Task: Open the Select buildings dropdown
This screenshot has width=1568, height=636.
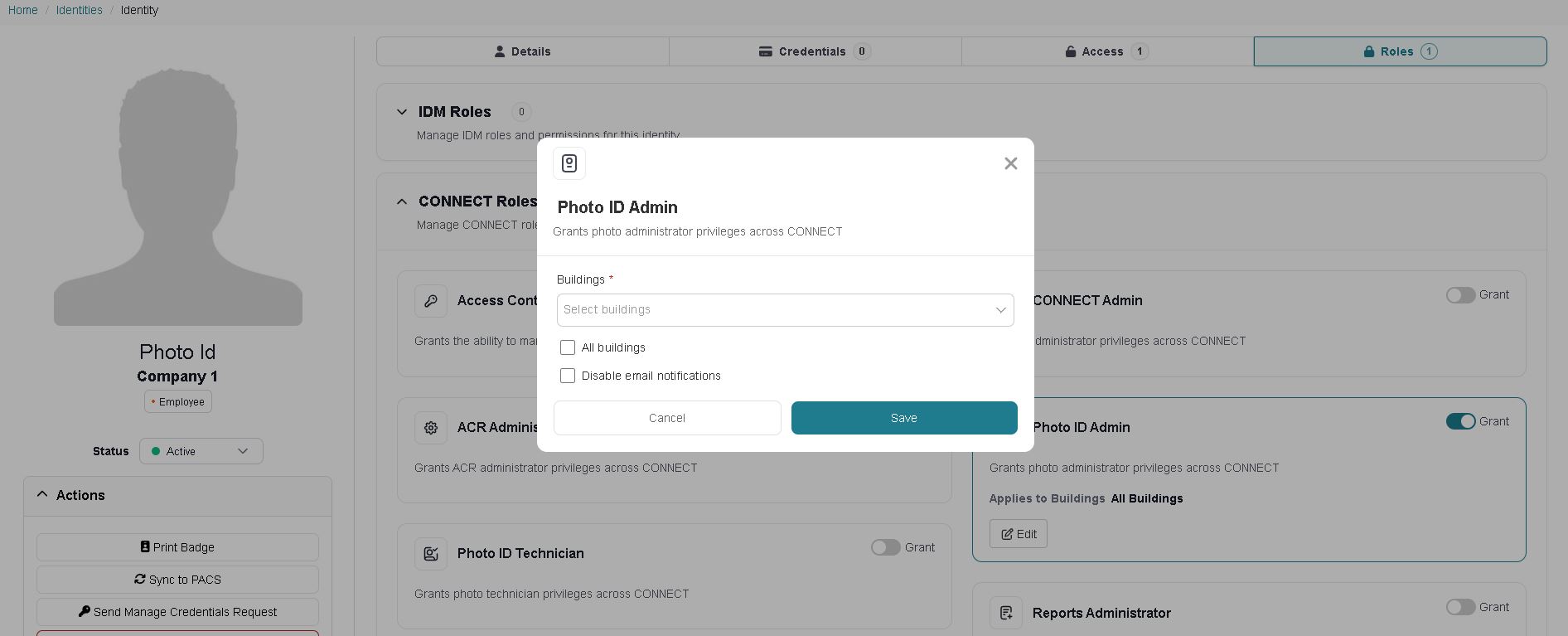Action: (786, 310)
